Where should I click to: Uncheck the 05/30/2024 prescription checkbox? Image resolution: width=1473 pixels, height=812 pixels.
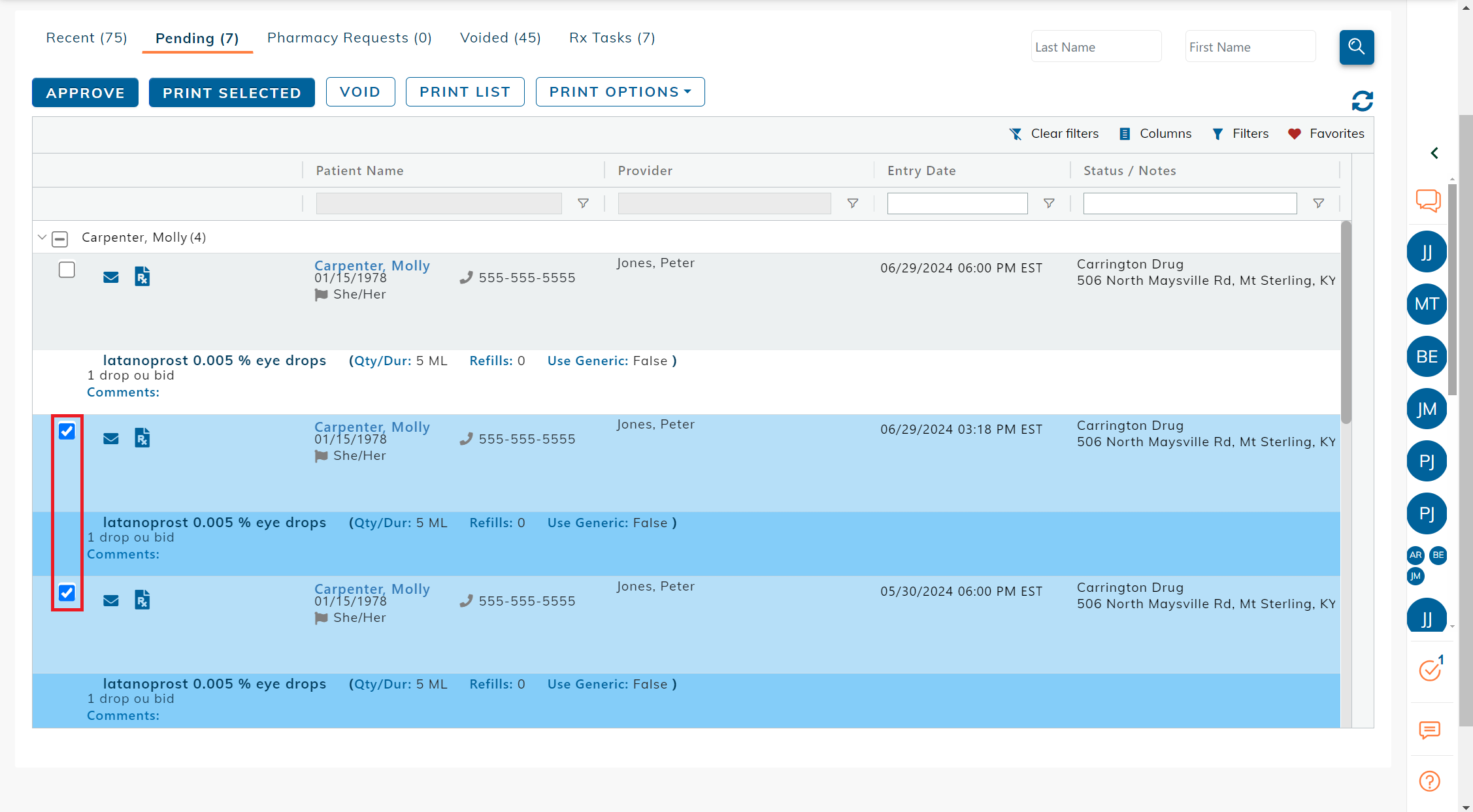click(x=67, y=593)
